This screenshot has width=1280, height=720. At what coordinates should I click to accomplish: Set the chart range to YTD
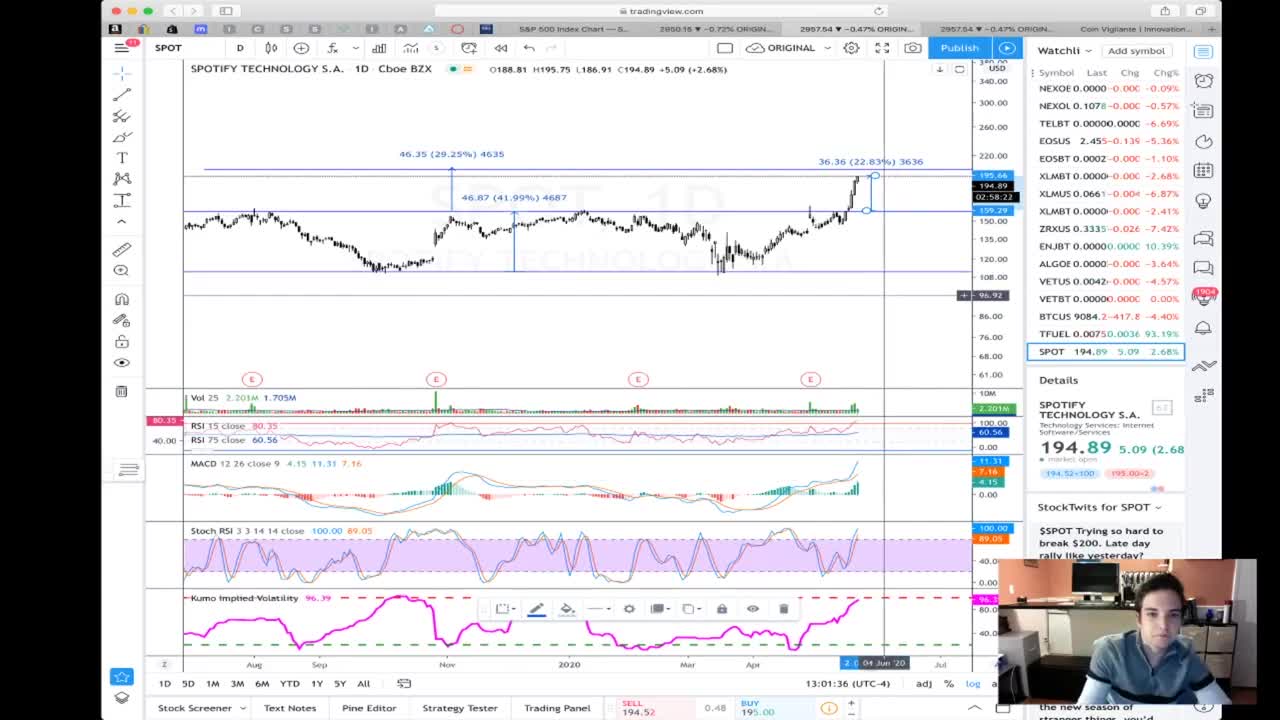tap(289, 684)
